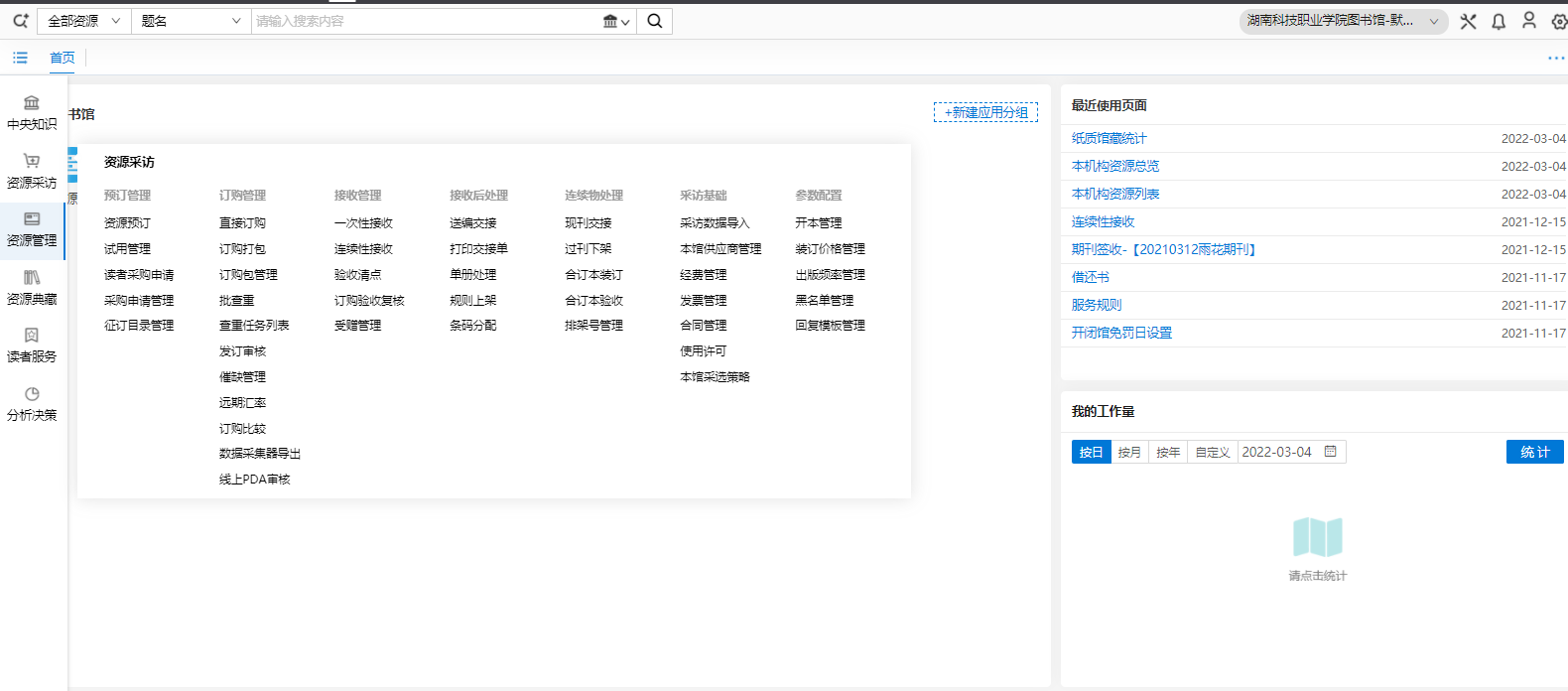Screen dimensions: 1568x691
Task: Switch to the 首页 tab
Action: pyautogui.click(x=63, y=58)
